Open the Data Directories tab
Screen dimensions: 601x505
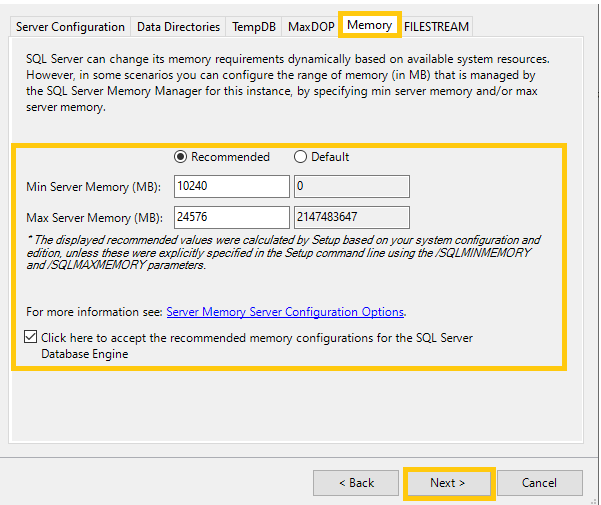178,27
